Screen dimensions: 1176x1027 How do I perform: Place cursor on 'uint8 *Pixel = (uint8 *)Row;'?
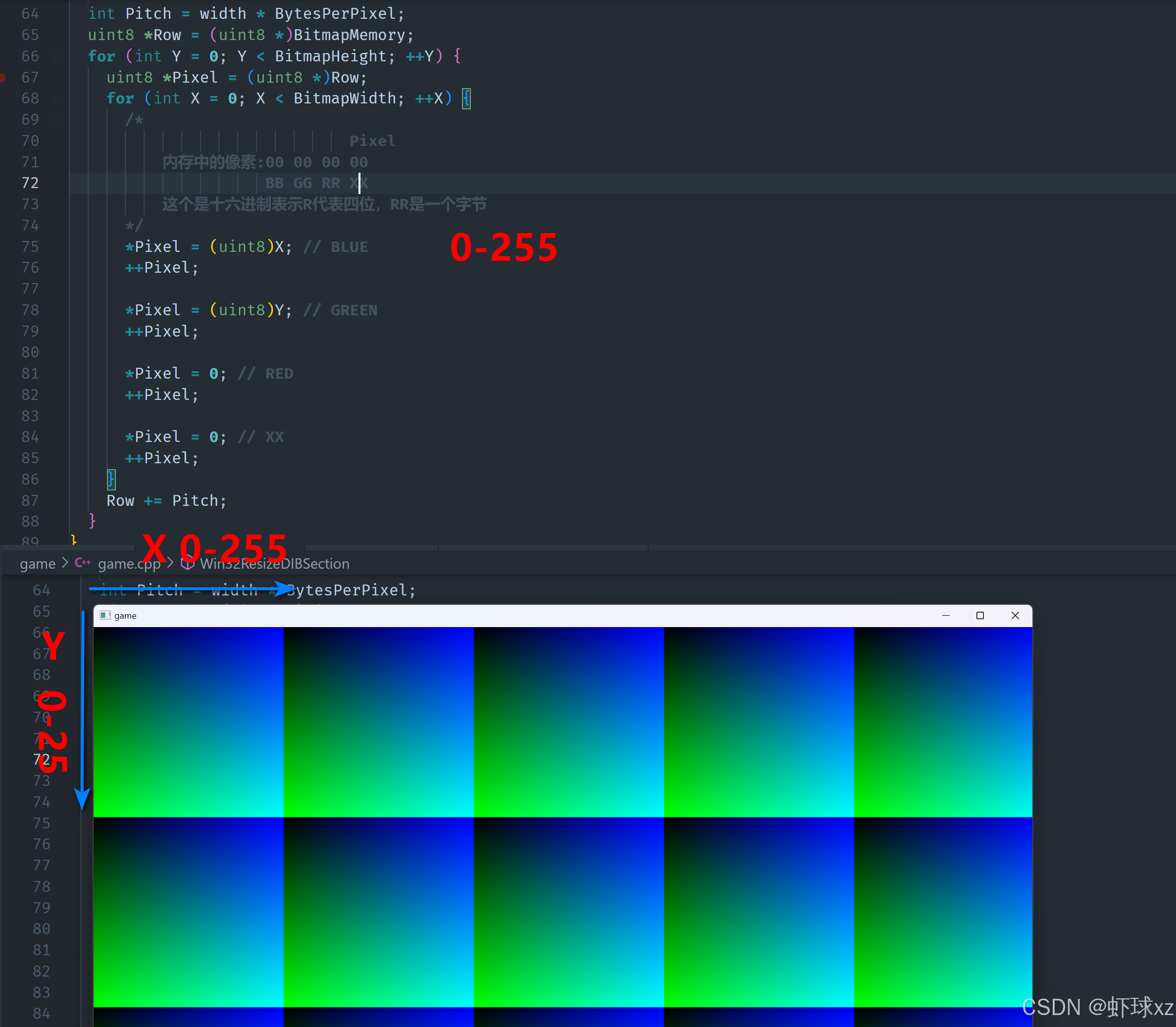pyautogui.click(x=237, y=77)
